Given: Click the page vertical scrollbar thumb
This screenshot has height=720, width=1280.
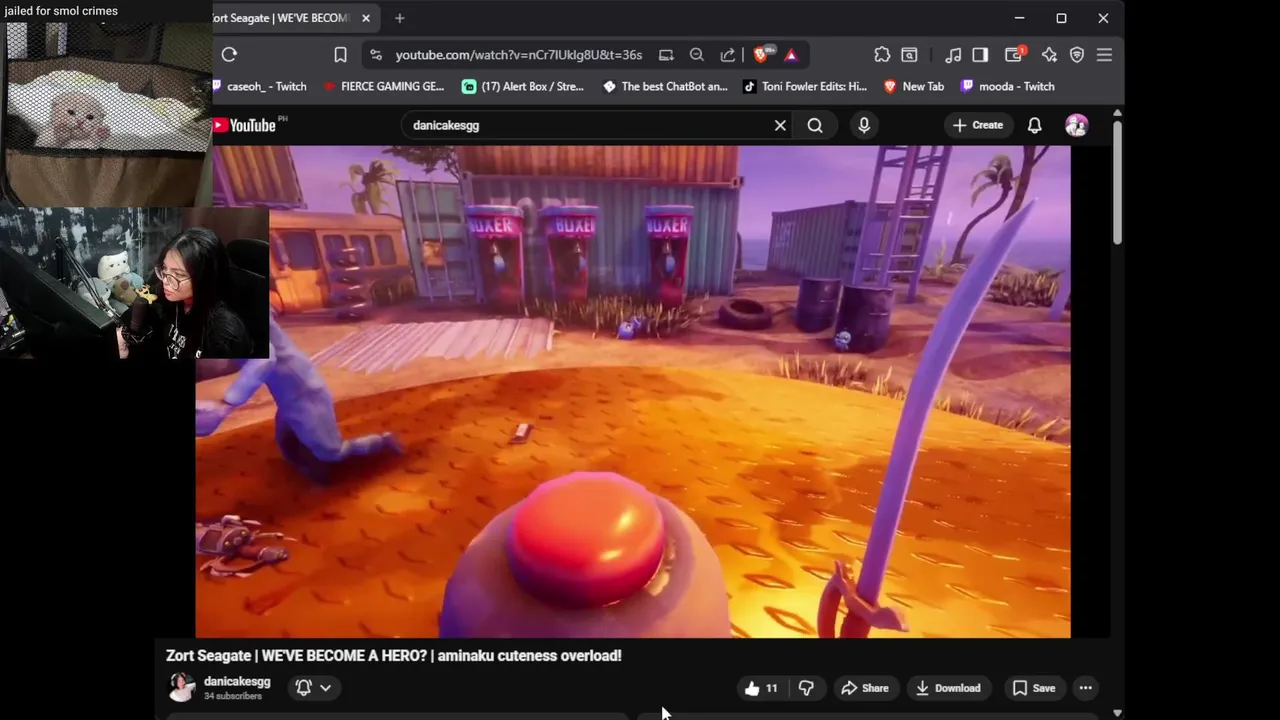Looking at the screenshot, I should point(1117,181).
